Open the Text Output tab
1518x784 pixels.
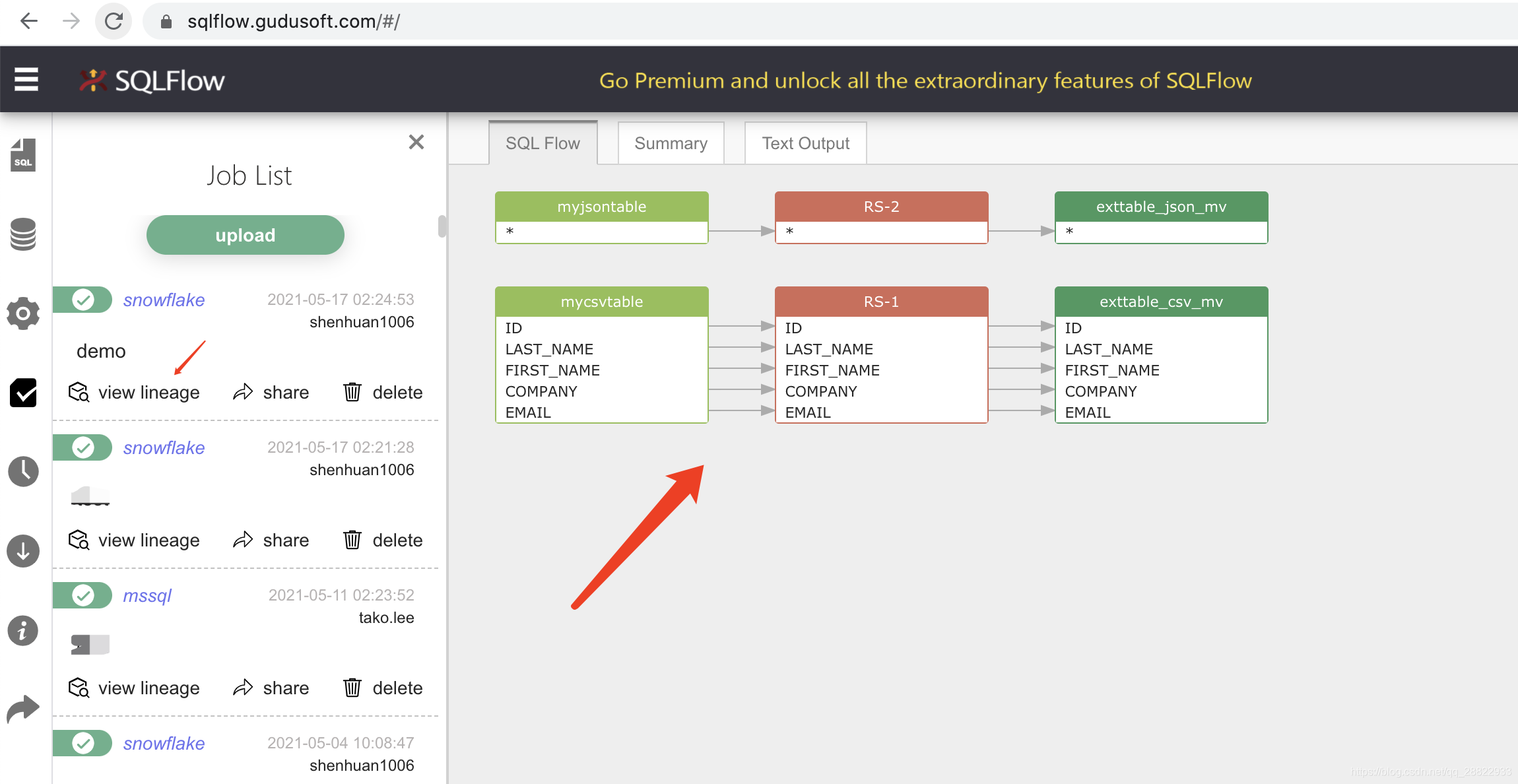[x=805, y=143]
